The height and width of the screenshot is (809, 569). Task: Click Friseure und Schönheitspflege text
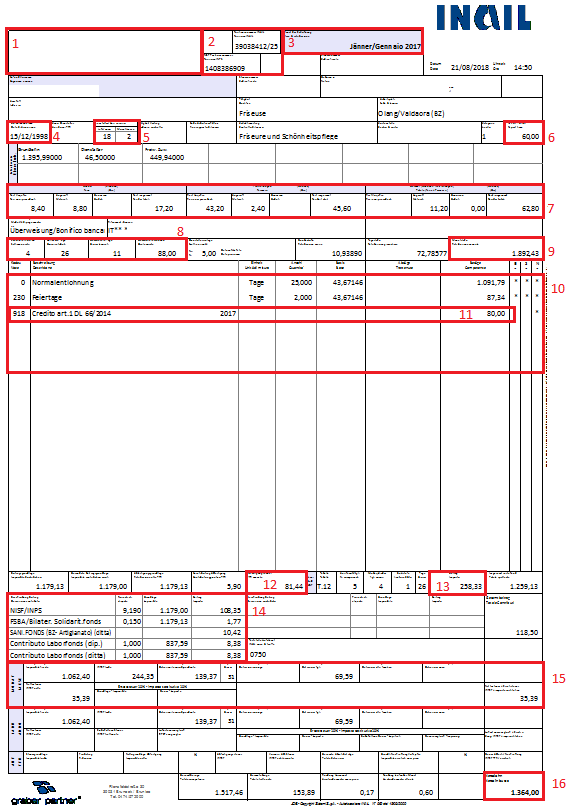[288, 137]
